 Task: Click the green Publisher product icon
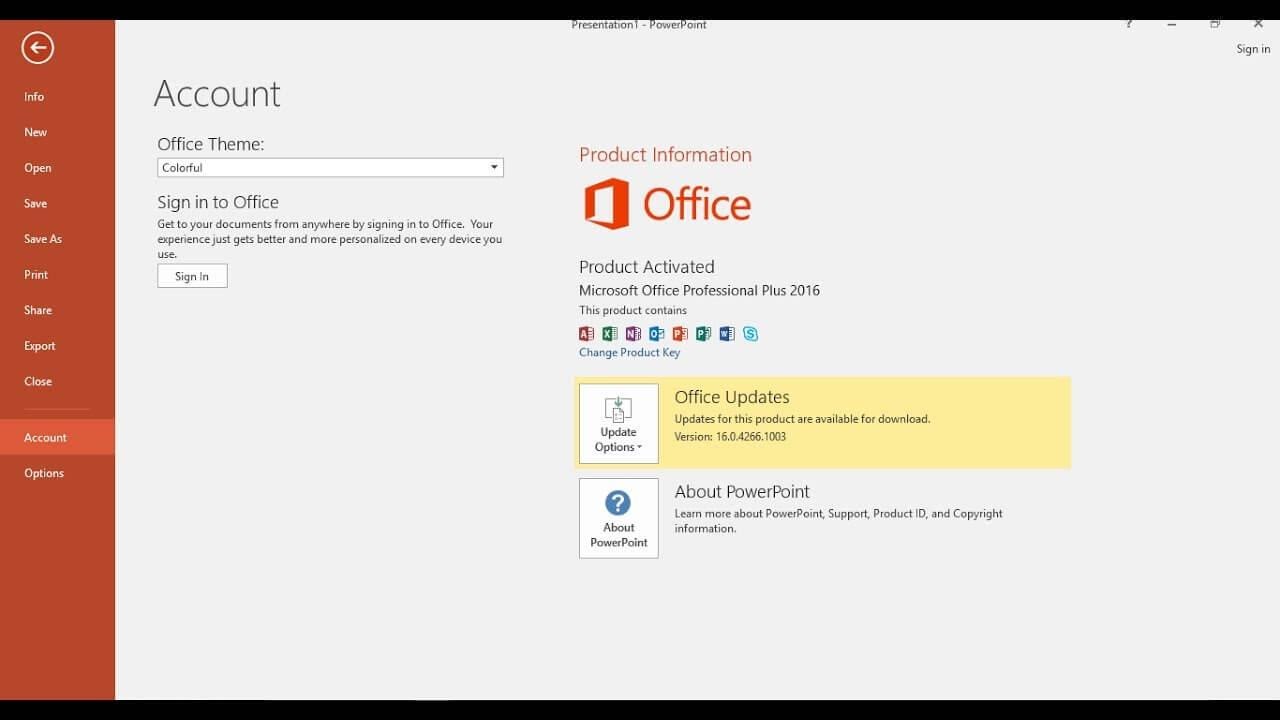704,334
